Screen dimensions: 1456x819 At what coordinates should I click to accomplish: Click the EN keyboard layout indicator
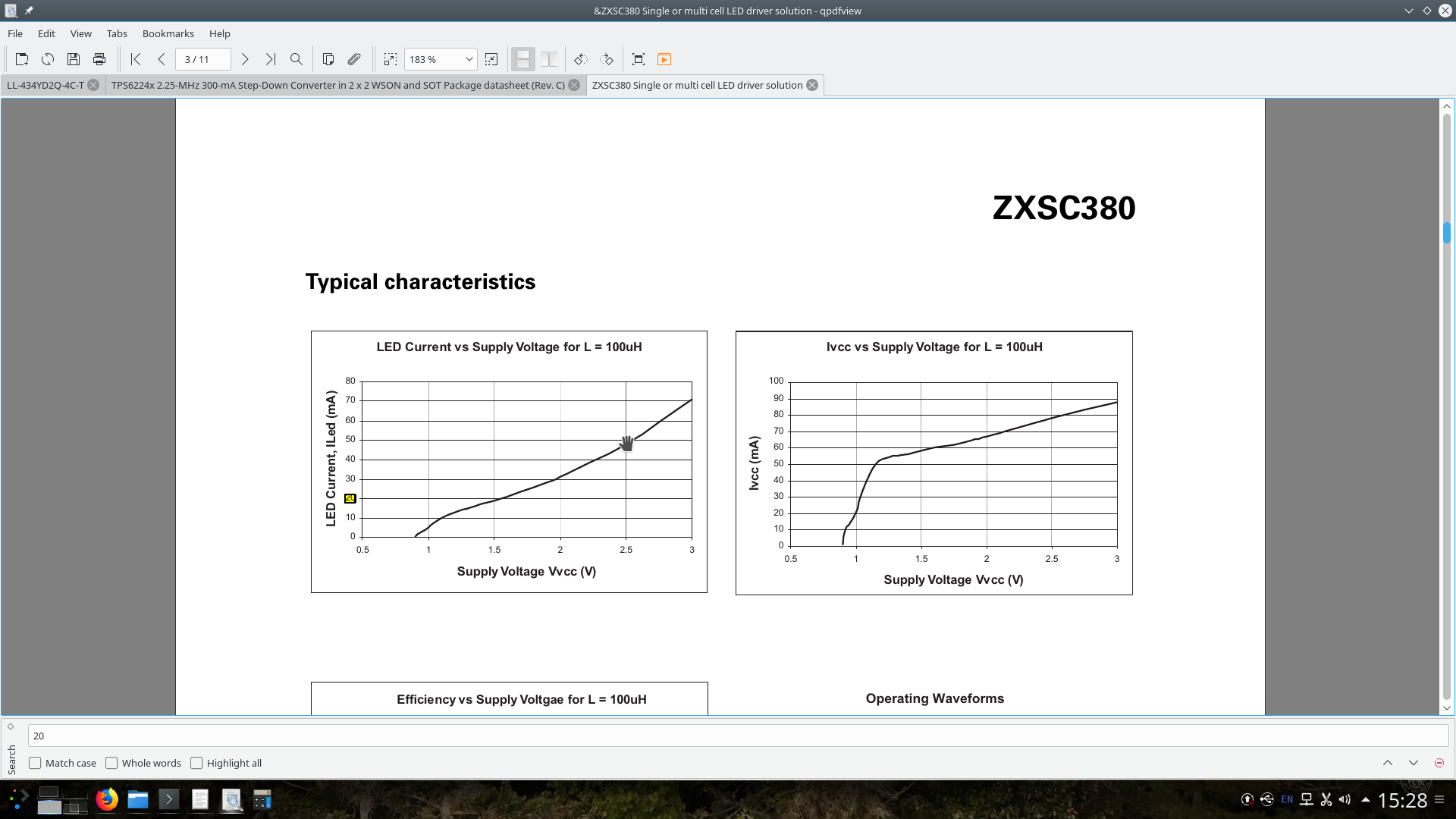tap(1287, 799)
